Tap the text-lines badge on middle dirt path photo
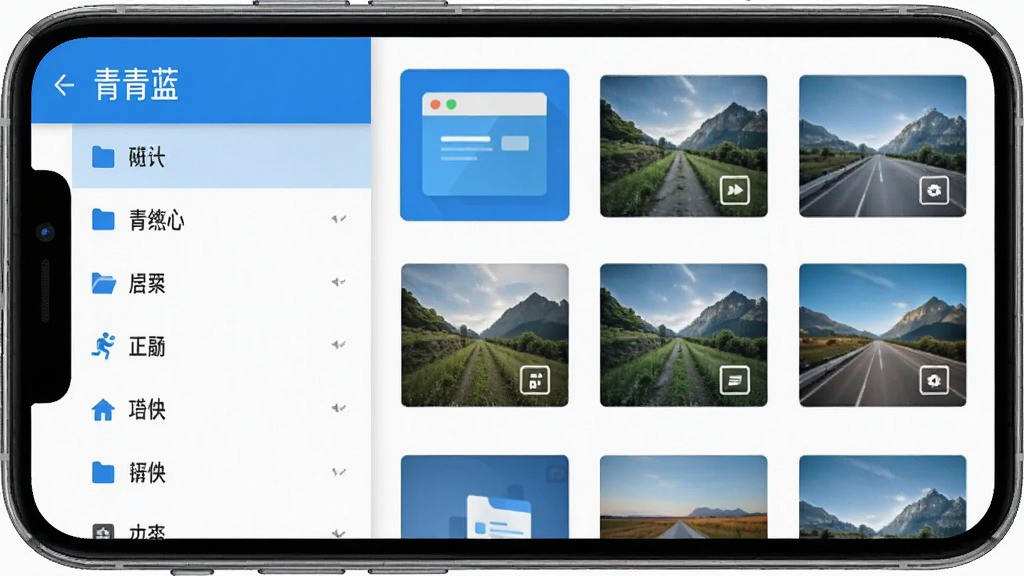This screenshot has width=1024, height=576. [x=735, y=380]
